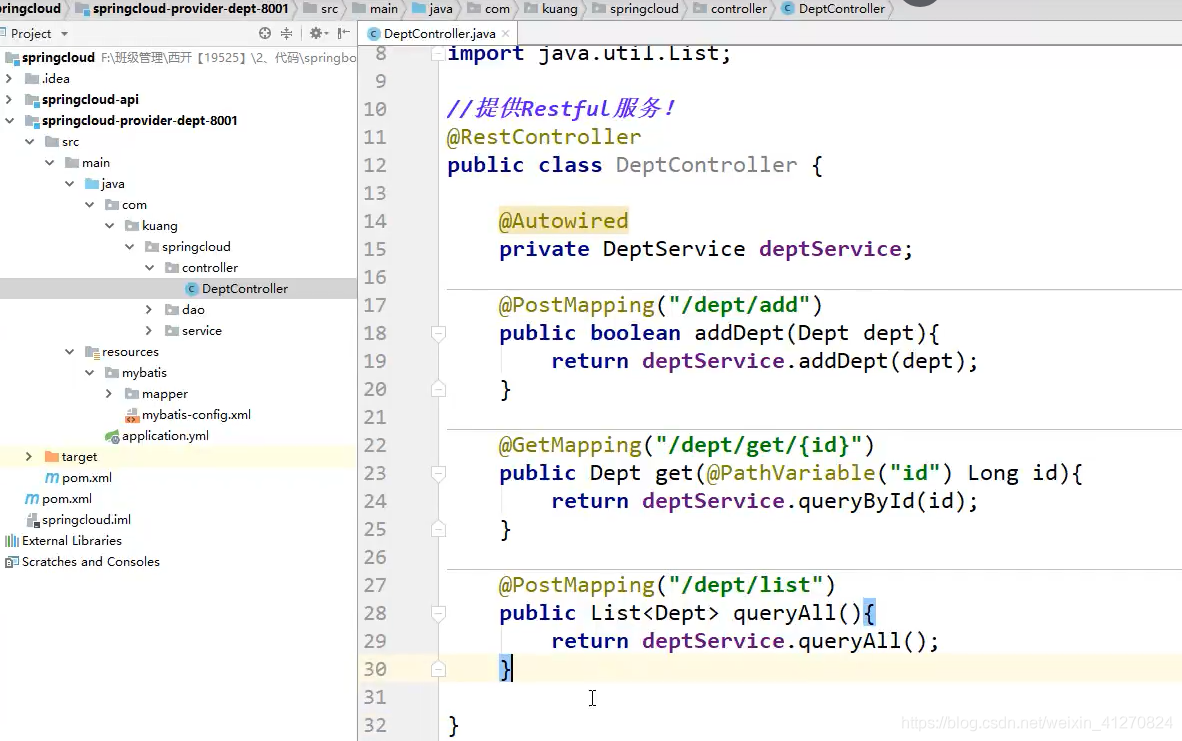Select the DeptController.java editor tab
The width and height of the screenshot is (1182, 741).
439,33
